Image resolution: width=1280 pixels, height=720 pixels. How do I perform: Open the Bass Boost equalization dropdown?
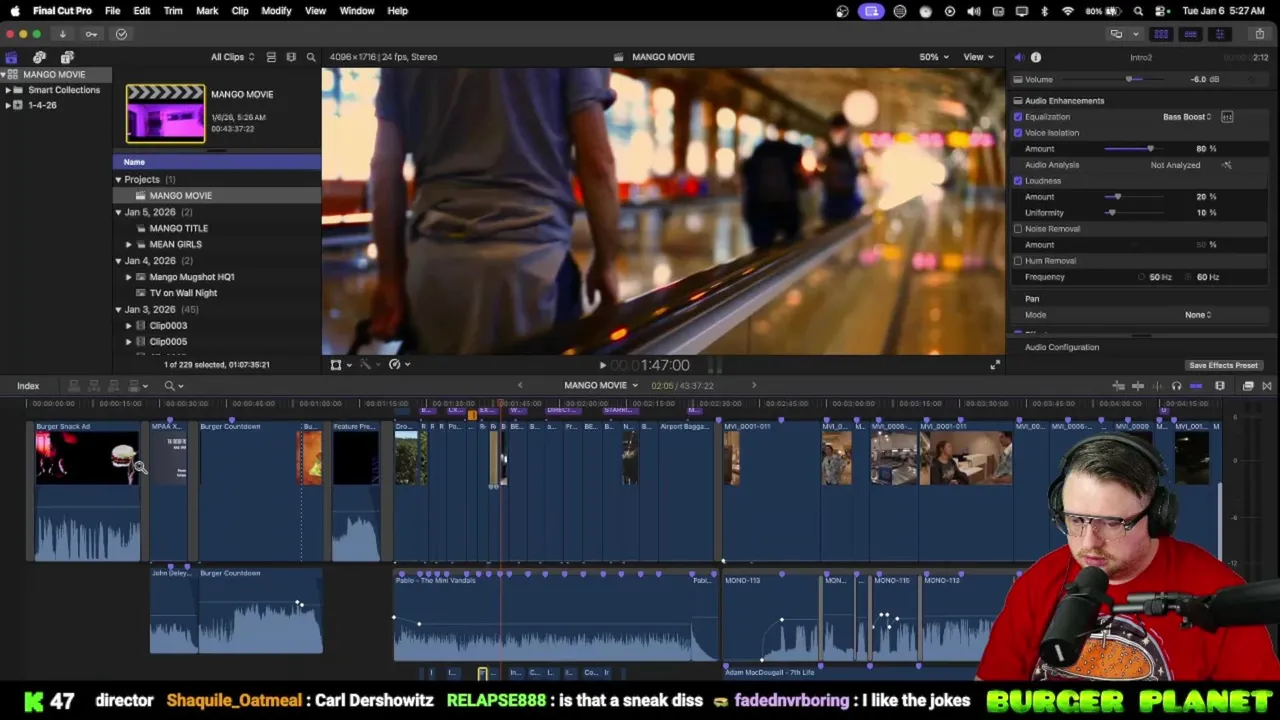(1187, 117)
